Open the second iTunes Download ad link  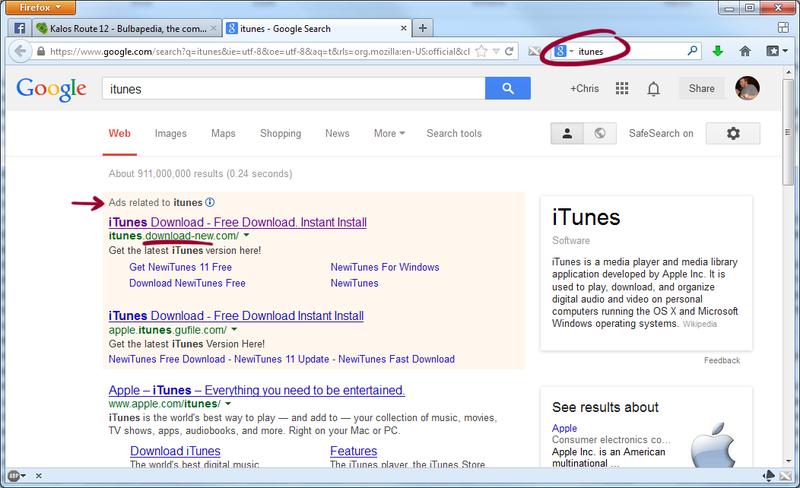pyautogui.click(x=236, y=316)
